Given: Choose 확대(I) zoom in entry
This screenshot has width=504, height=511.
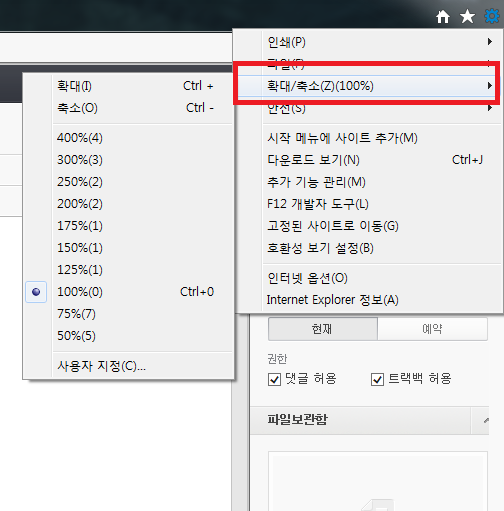Looking at the screenshot, I should click(x=128, y=86).
